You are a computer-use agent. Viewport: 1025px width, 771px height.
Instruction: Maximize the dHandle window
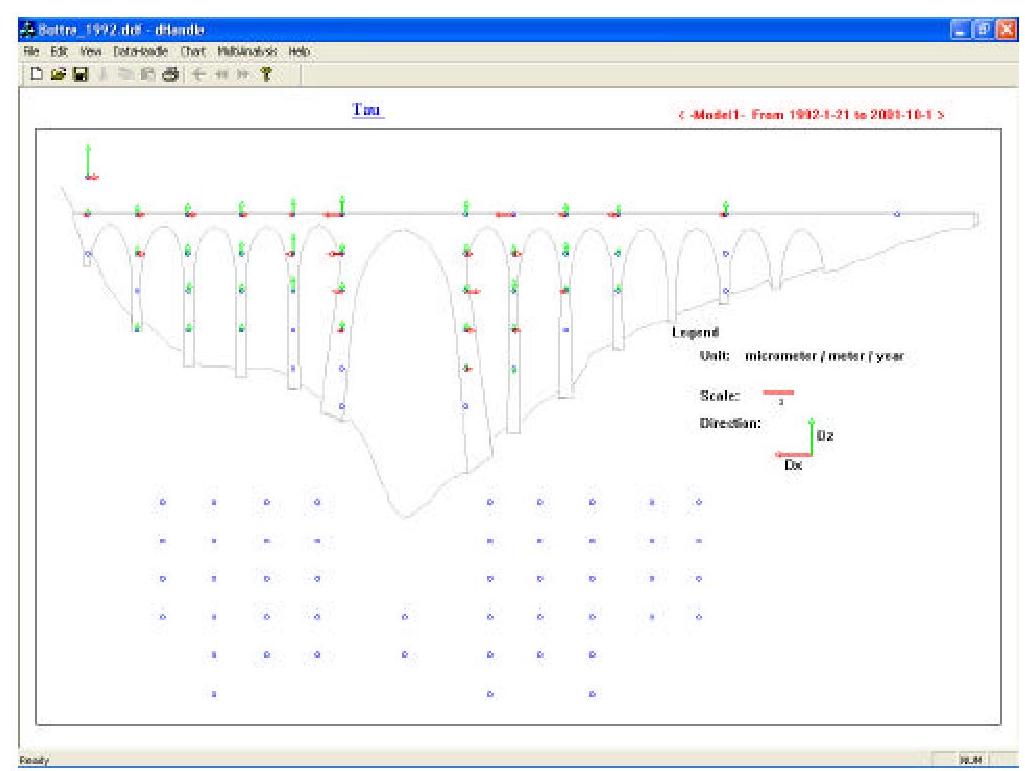(x=983, y=29)
